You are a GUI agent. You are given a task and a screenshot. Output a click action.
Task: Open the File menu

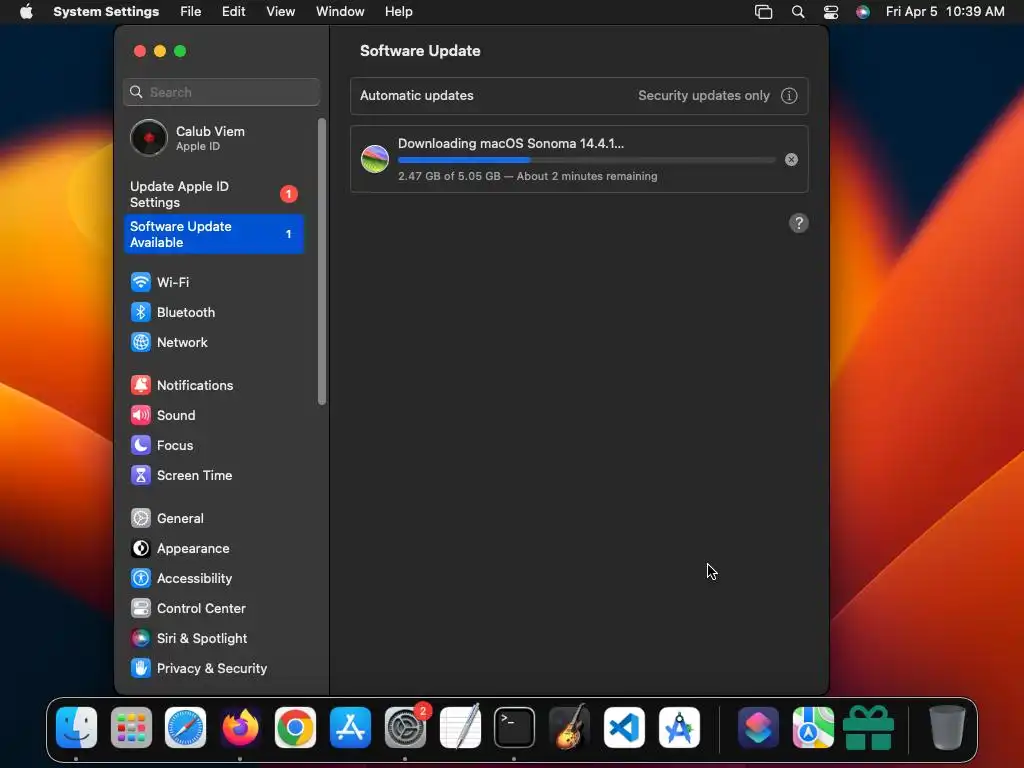coord(191,12)
